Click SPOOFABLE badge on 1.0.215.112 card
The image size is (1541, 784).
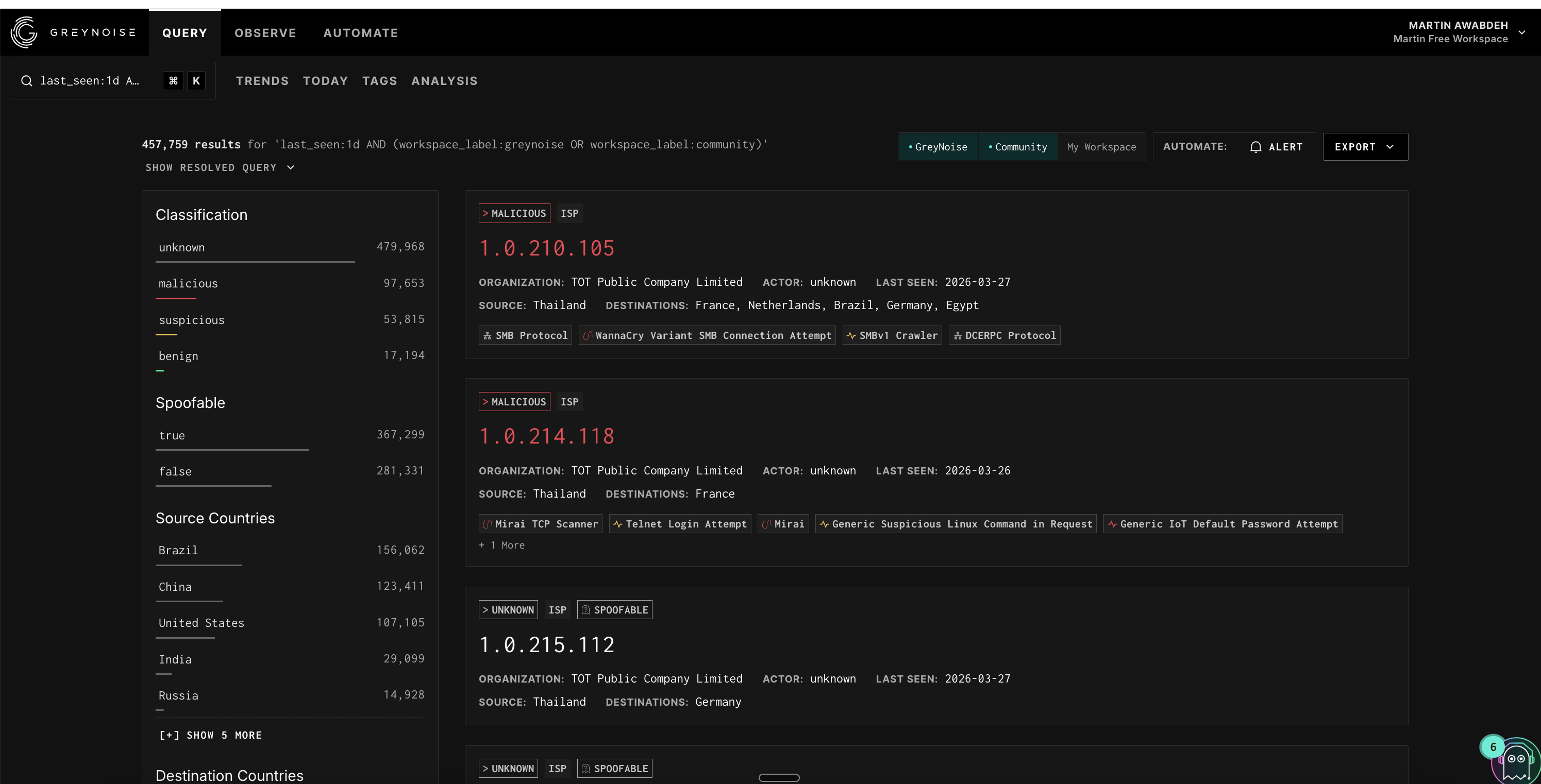[x=614, y=610]
